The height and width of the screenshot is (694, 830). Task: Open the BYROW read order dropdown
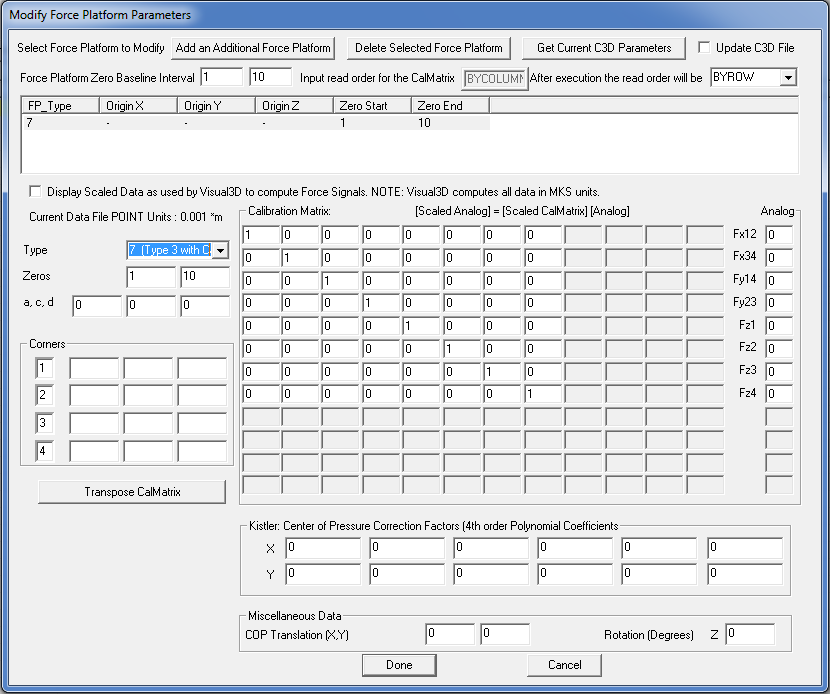[x=788, y=77]
